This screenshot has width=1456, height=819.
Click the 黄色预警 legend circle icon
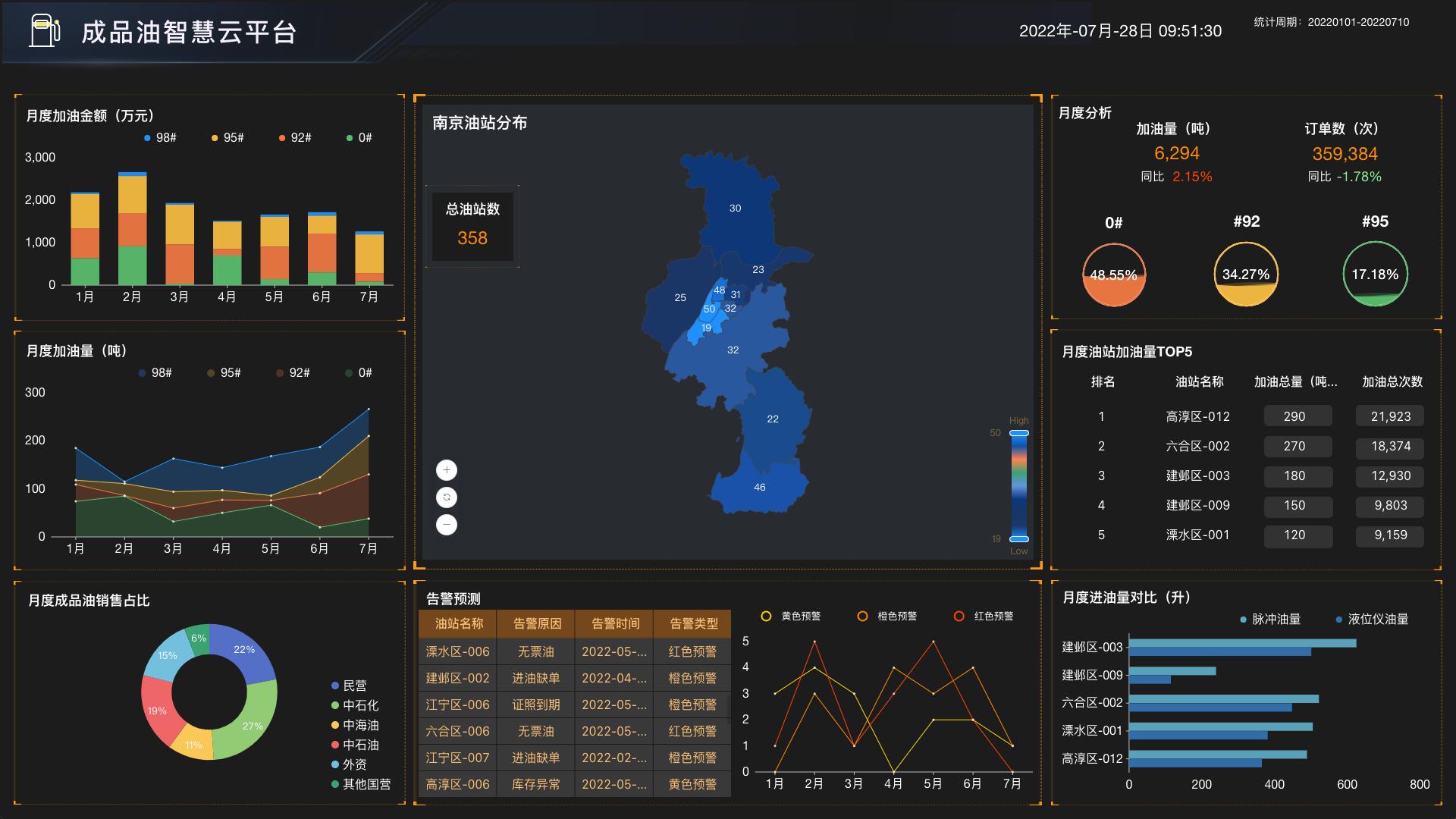click(764, 616)
